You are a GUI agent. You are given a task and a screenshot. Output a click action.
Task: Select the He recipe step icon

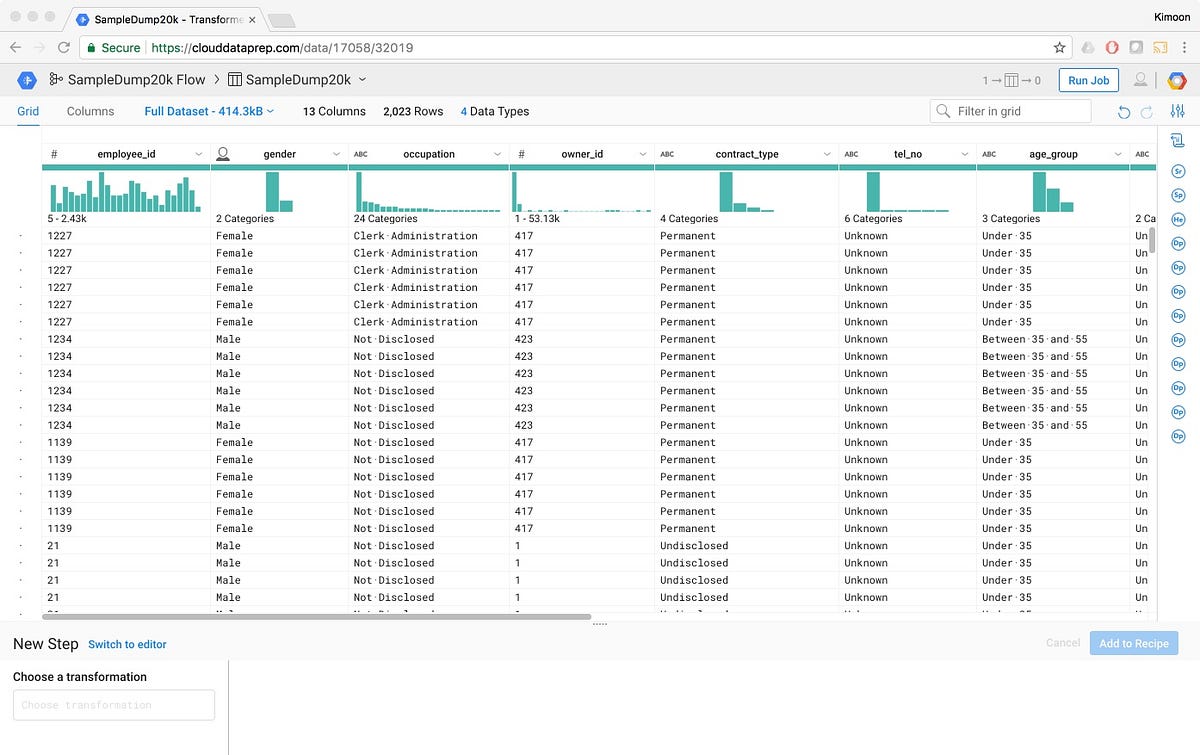[x=1178, y=219]
